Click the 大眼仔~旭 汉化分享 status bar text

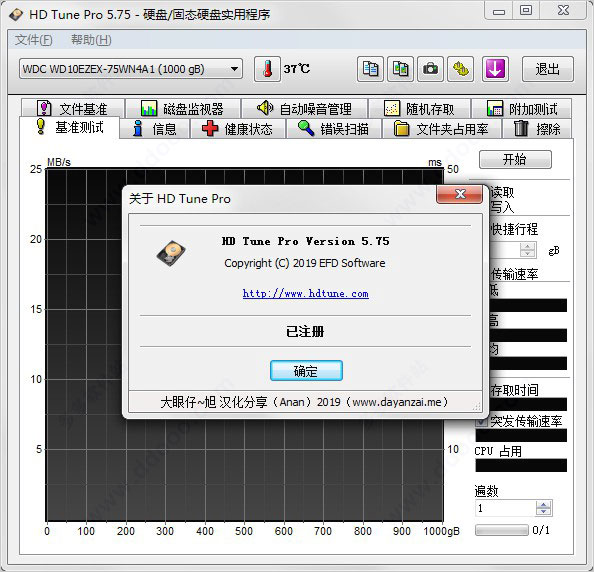(305, 402)
